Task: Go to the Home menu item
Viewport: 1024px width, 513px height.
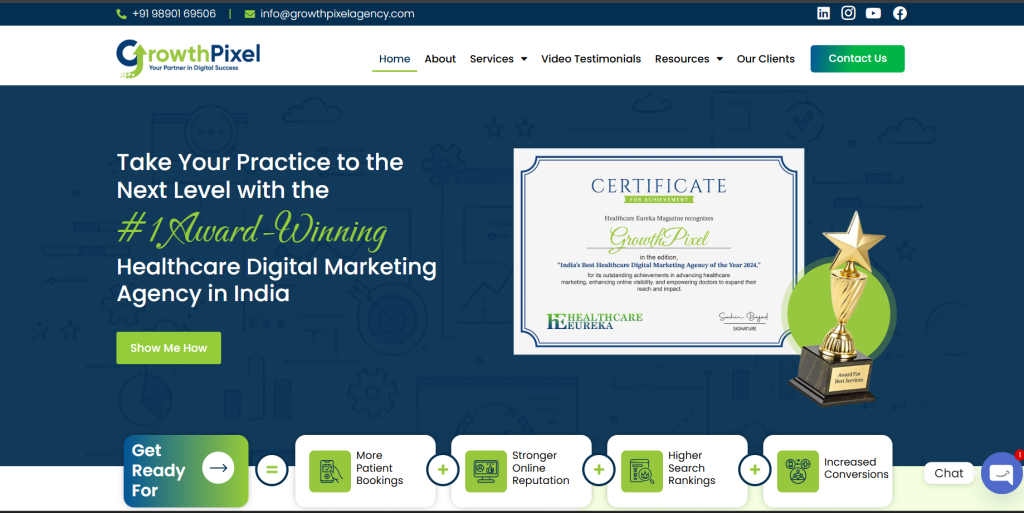Action: (394, 59)
